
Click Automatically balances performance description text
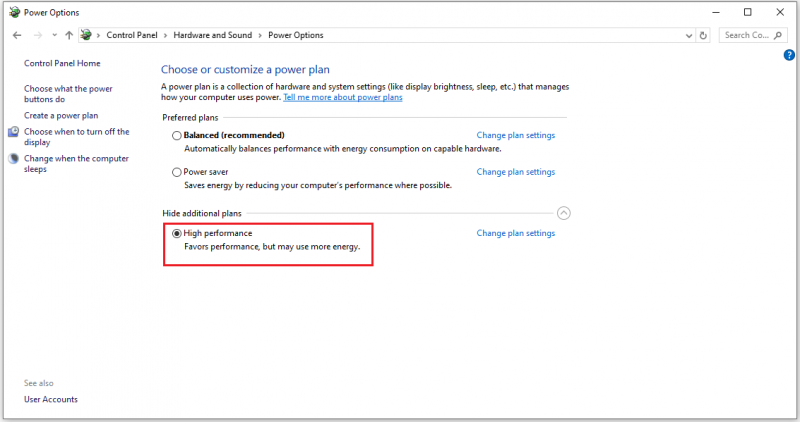pyautogui.click(x=343, y=149)
